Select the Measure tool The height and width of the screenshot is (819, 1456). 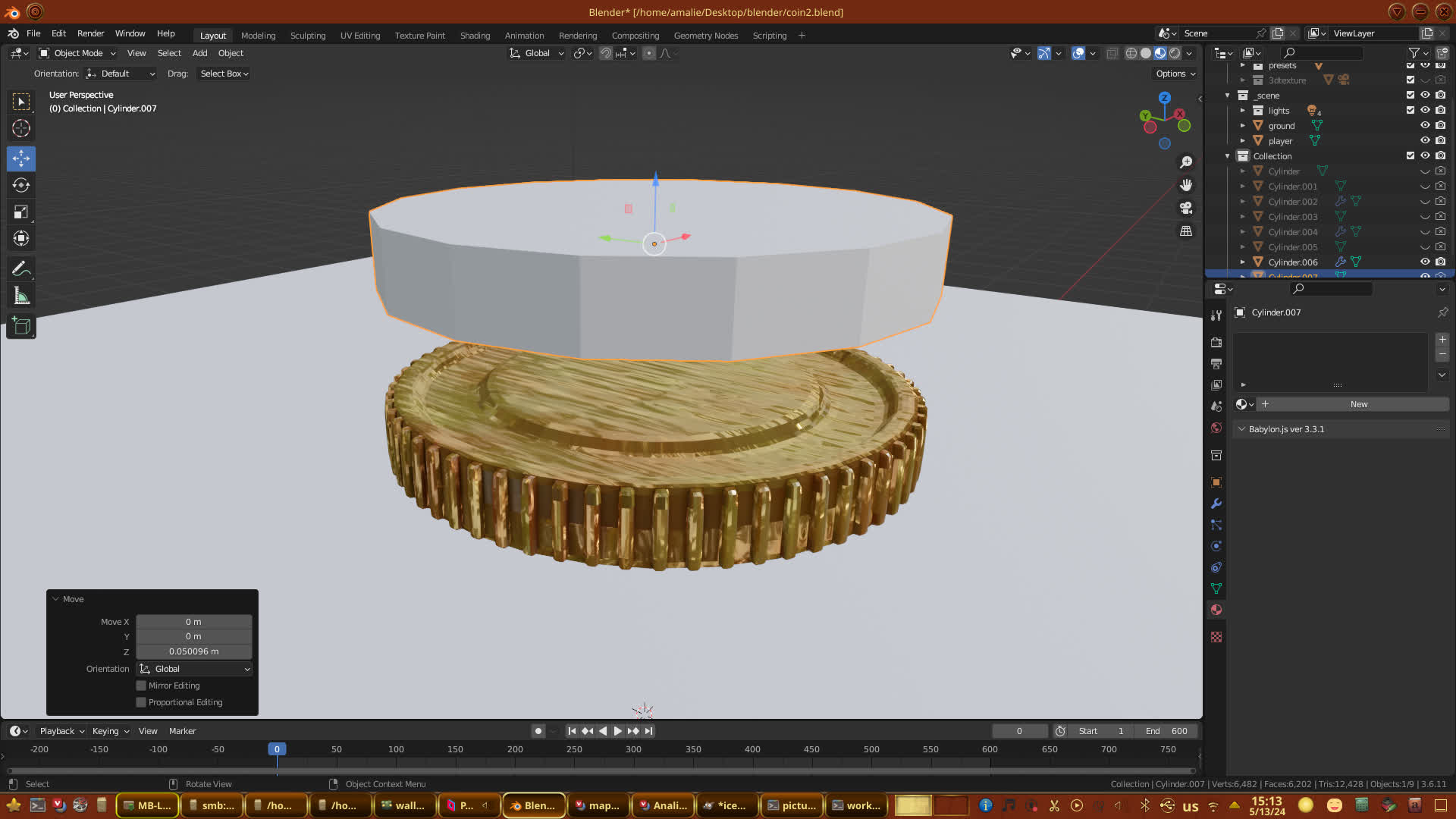[21, 297]
